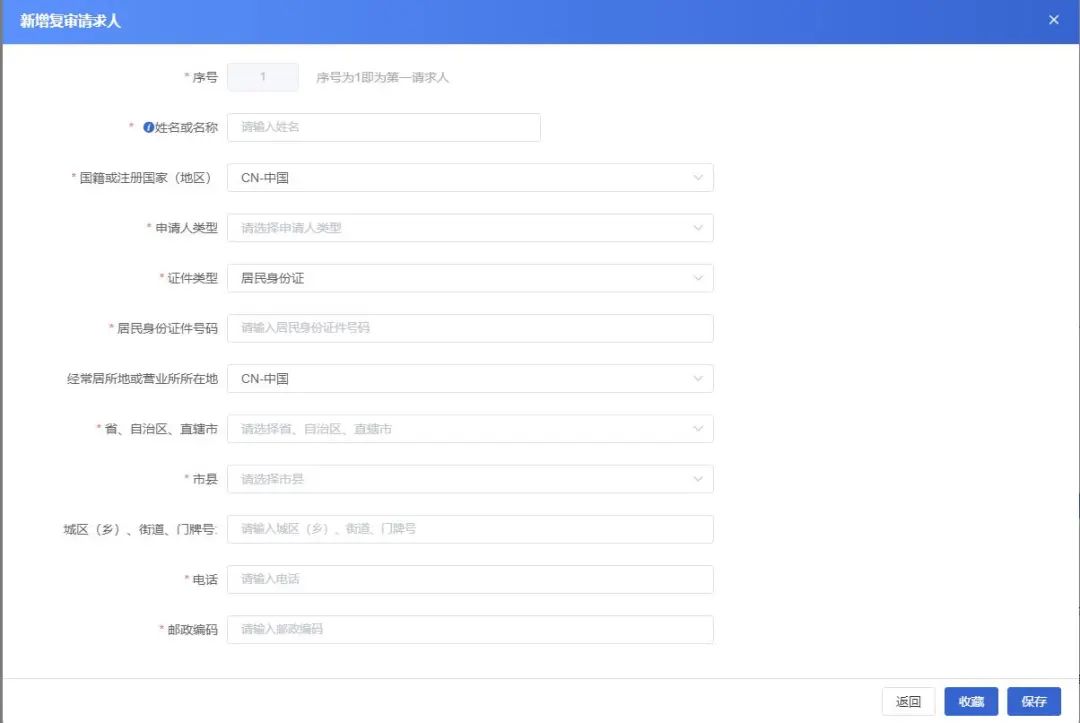Close the 新增复审请求人 dialog
Image resolution: width=1080 pixels, height=723 pixels.
(1053, 20)
